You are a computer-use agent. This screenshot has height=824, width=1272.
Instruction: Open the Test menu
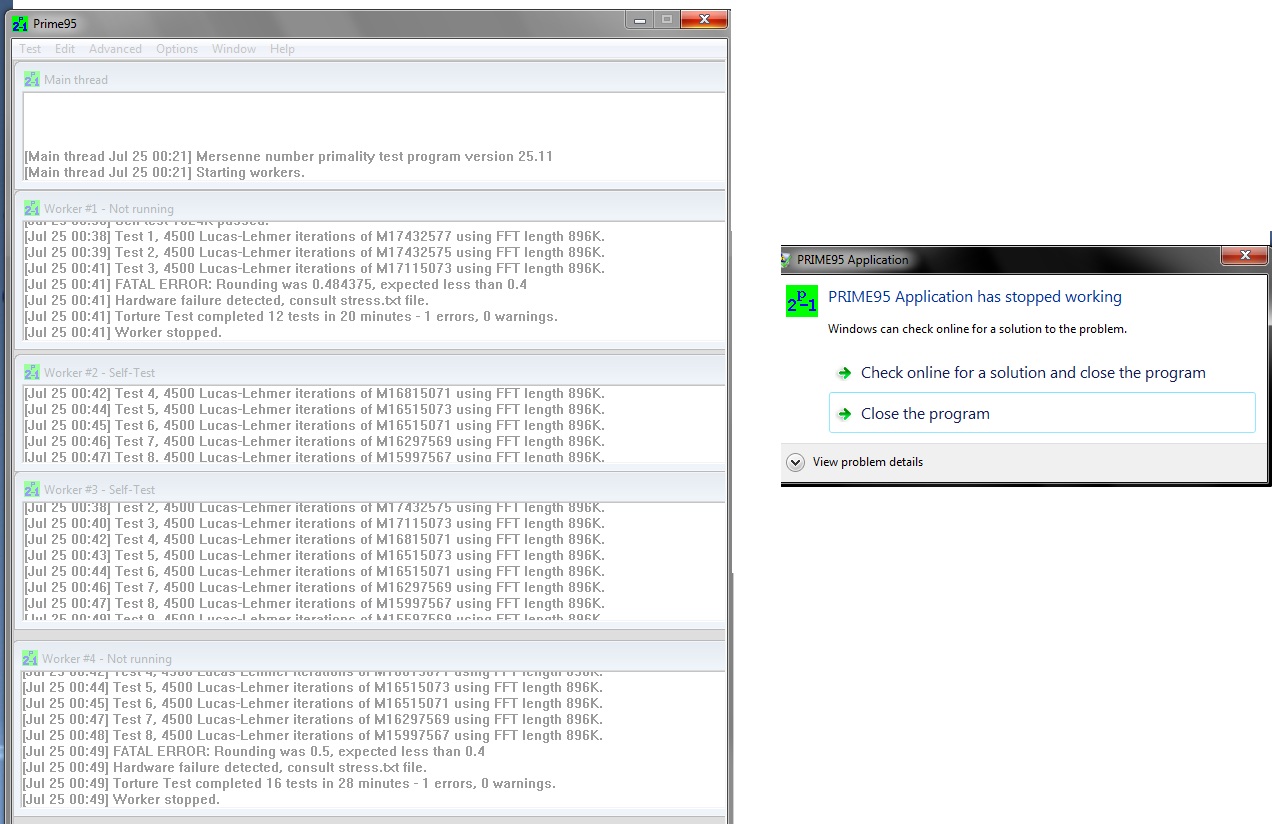(x=31, y=49)
